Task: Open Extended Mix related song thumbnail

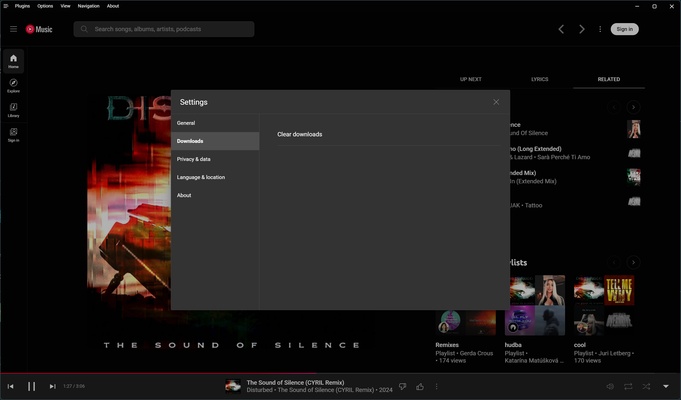Action: pos(634,177)
